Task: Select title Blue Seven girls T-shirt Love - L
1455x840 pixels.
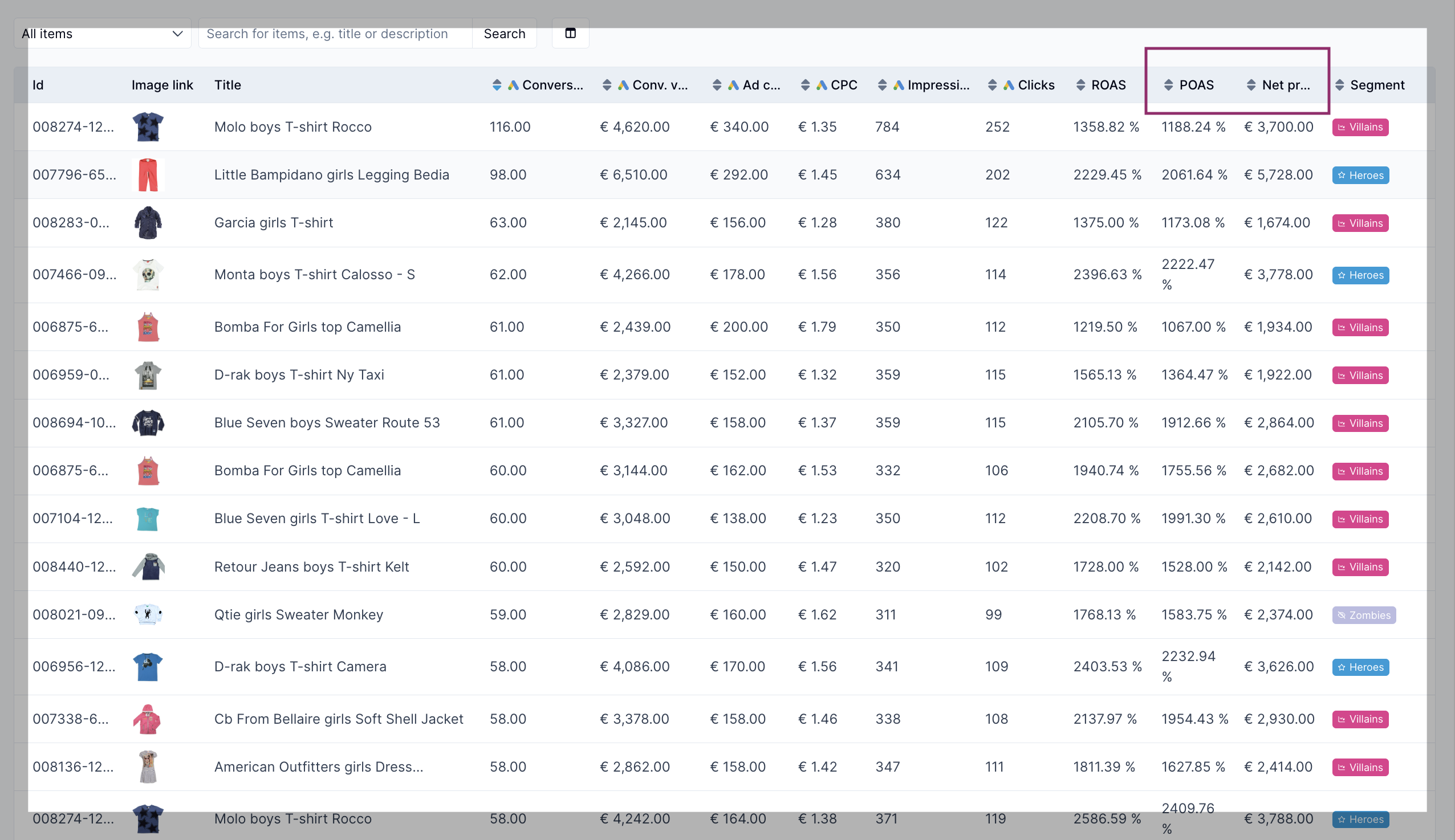Action: [317, 519]
